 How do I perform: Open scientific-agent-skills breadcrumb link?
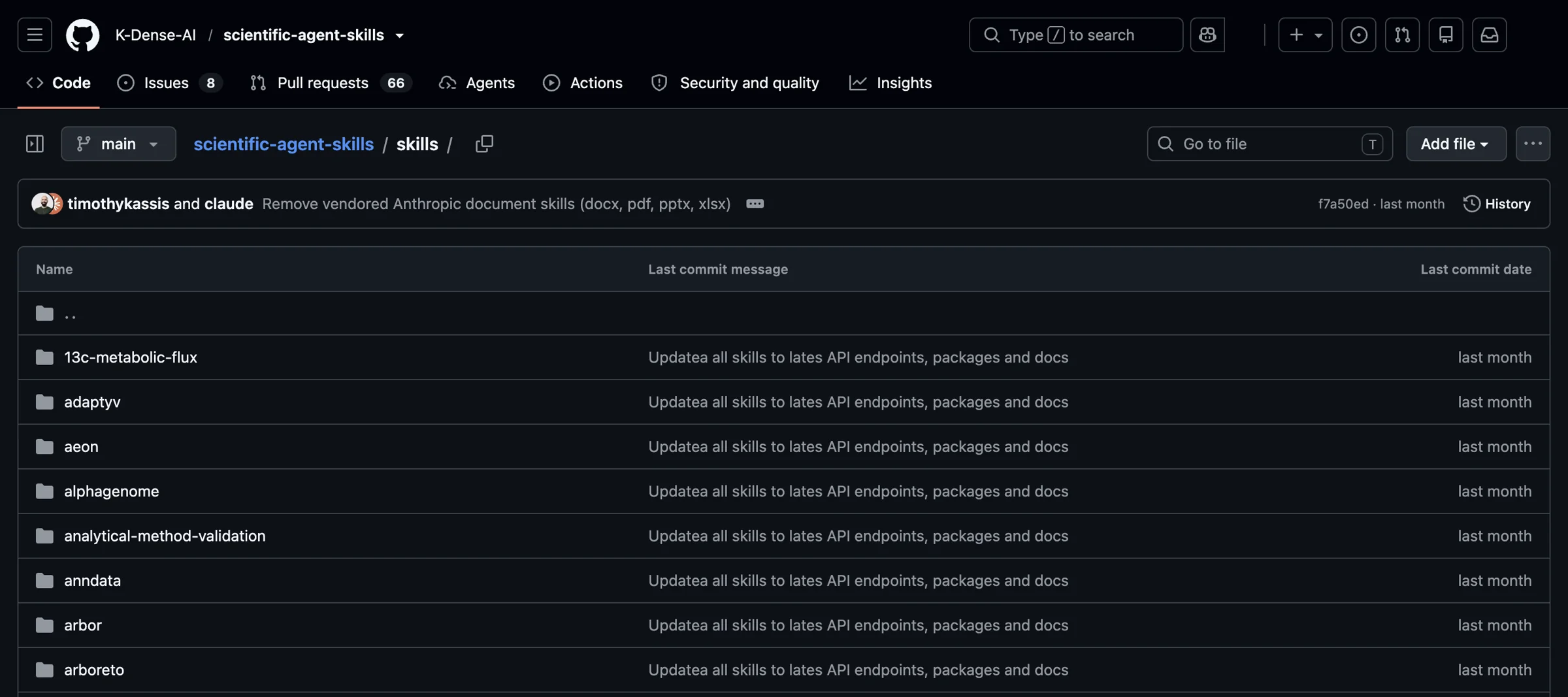tap(284, 144)
